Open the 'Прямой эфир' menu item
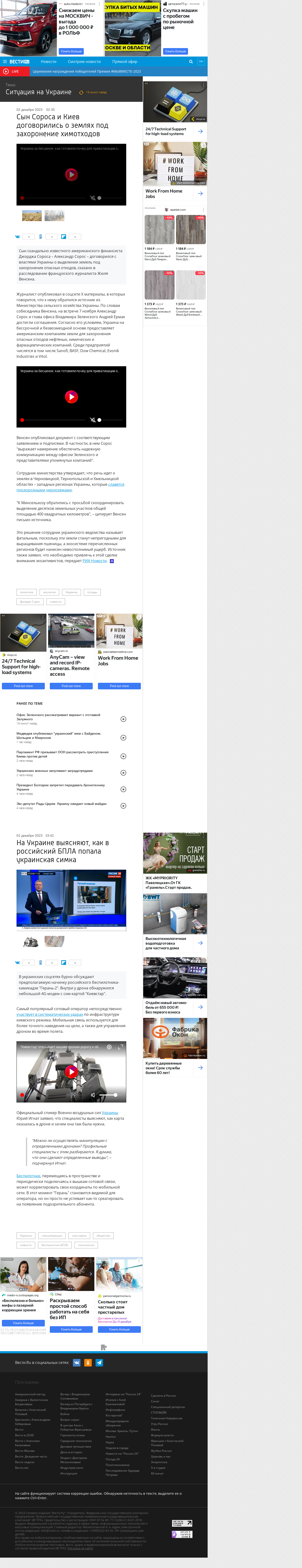This screenshot has height=1568, width=302. click(125, 62)
